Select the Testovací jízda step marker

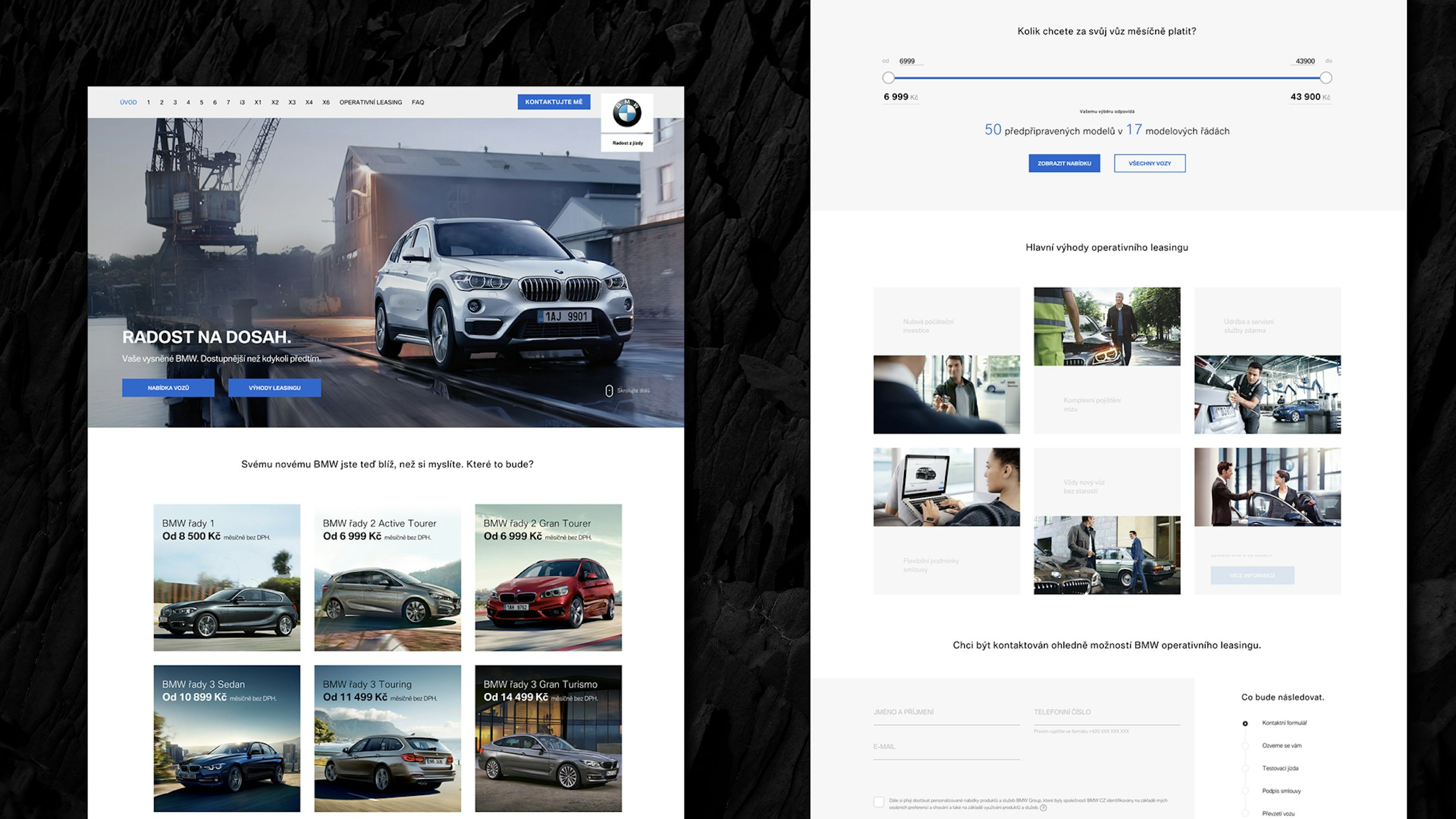1245,768
